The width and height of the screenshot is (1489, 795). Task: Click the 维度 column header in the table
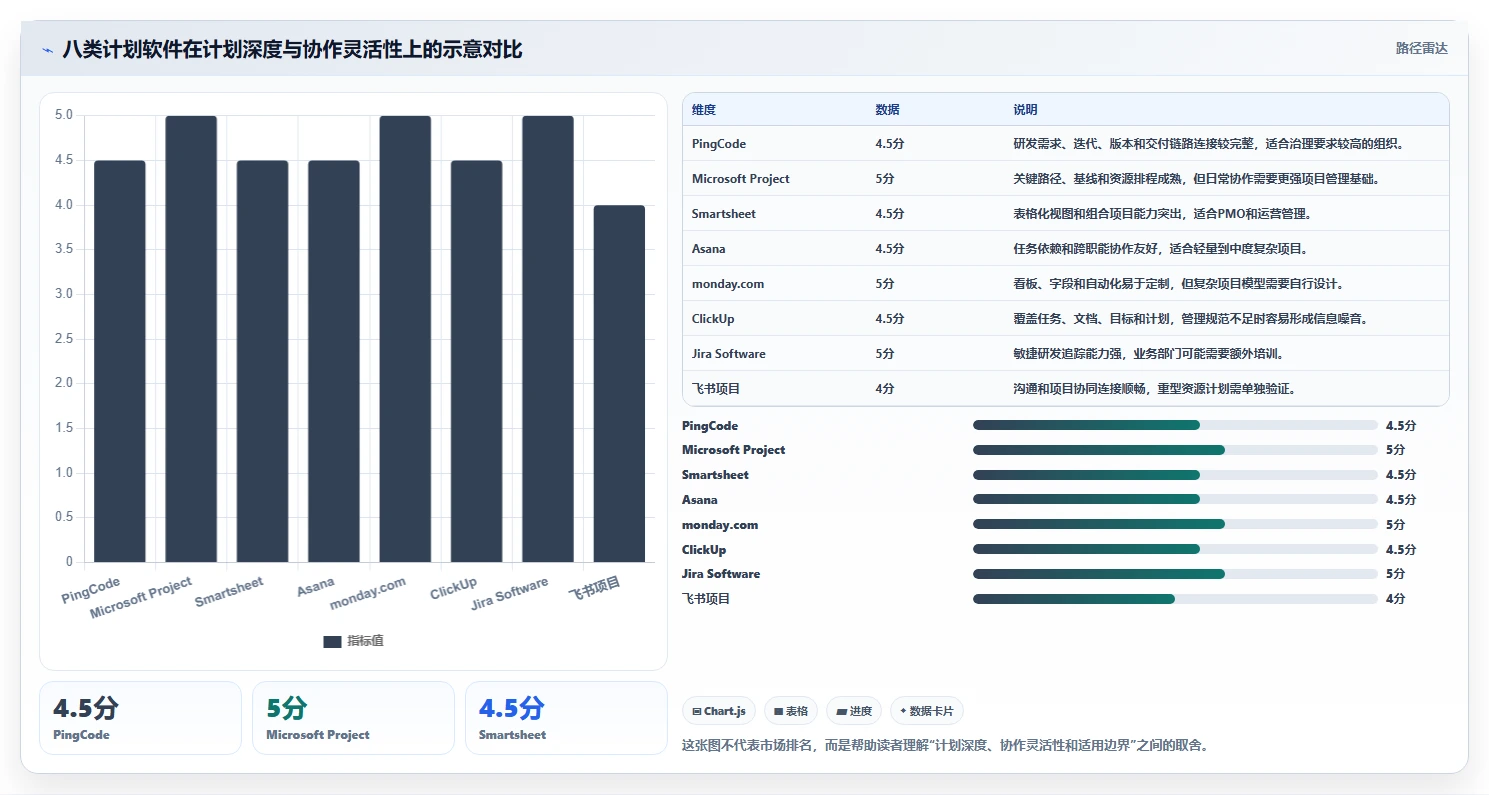tap(704, 110)
